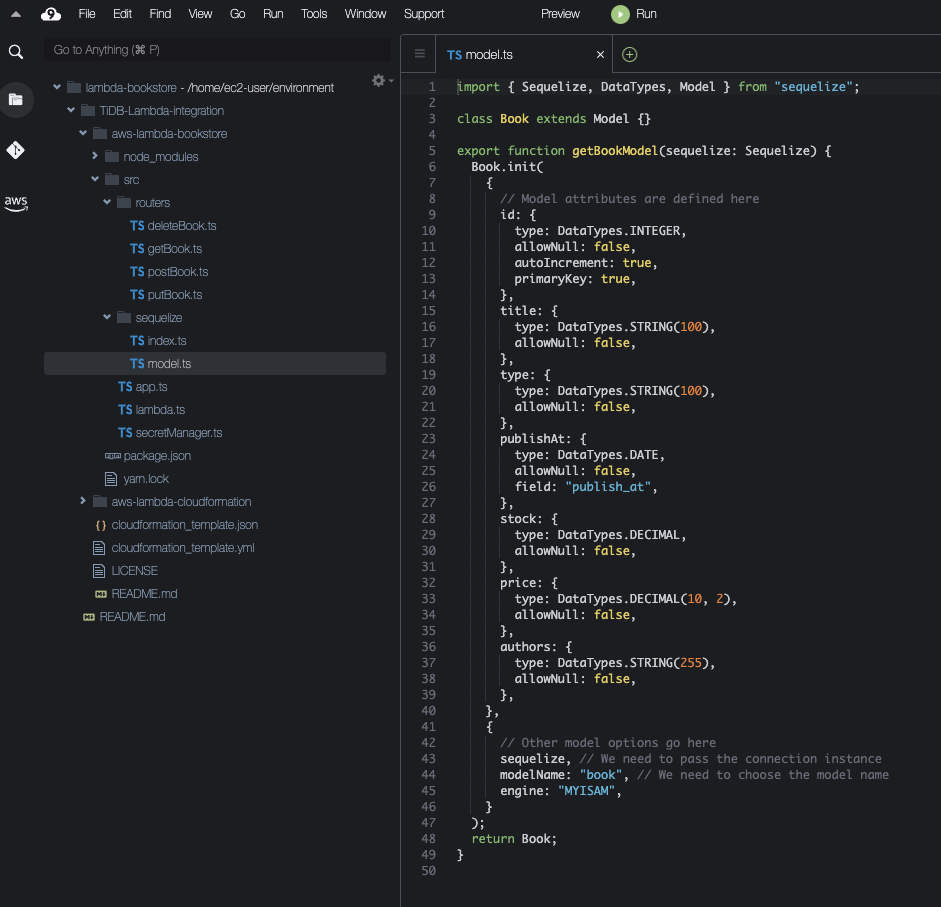Image resolution: width=941 pixels, height=907 pixels.
Task: Open the search panel magnifier icon
Action: (x=16, y=52)
